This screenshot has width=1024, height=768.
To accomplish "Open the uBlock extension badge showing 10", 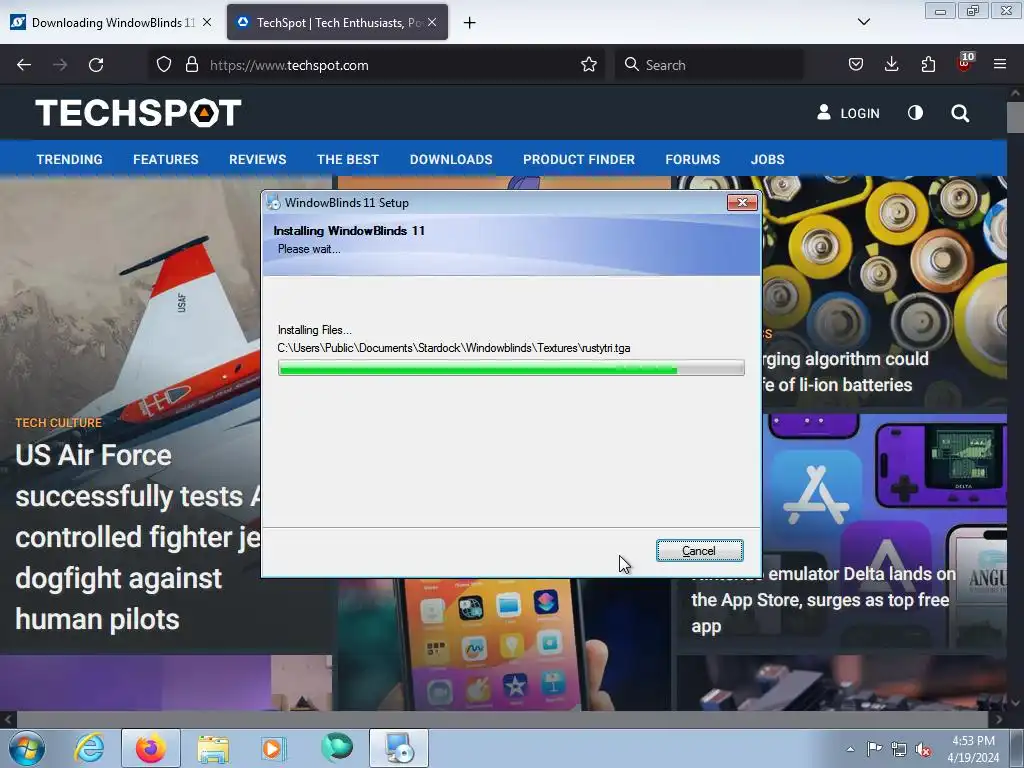I will (965, 63).
